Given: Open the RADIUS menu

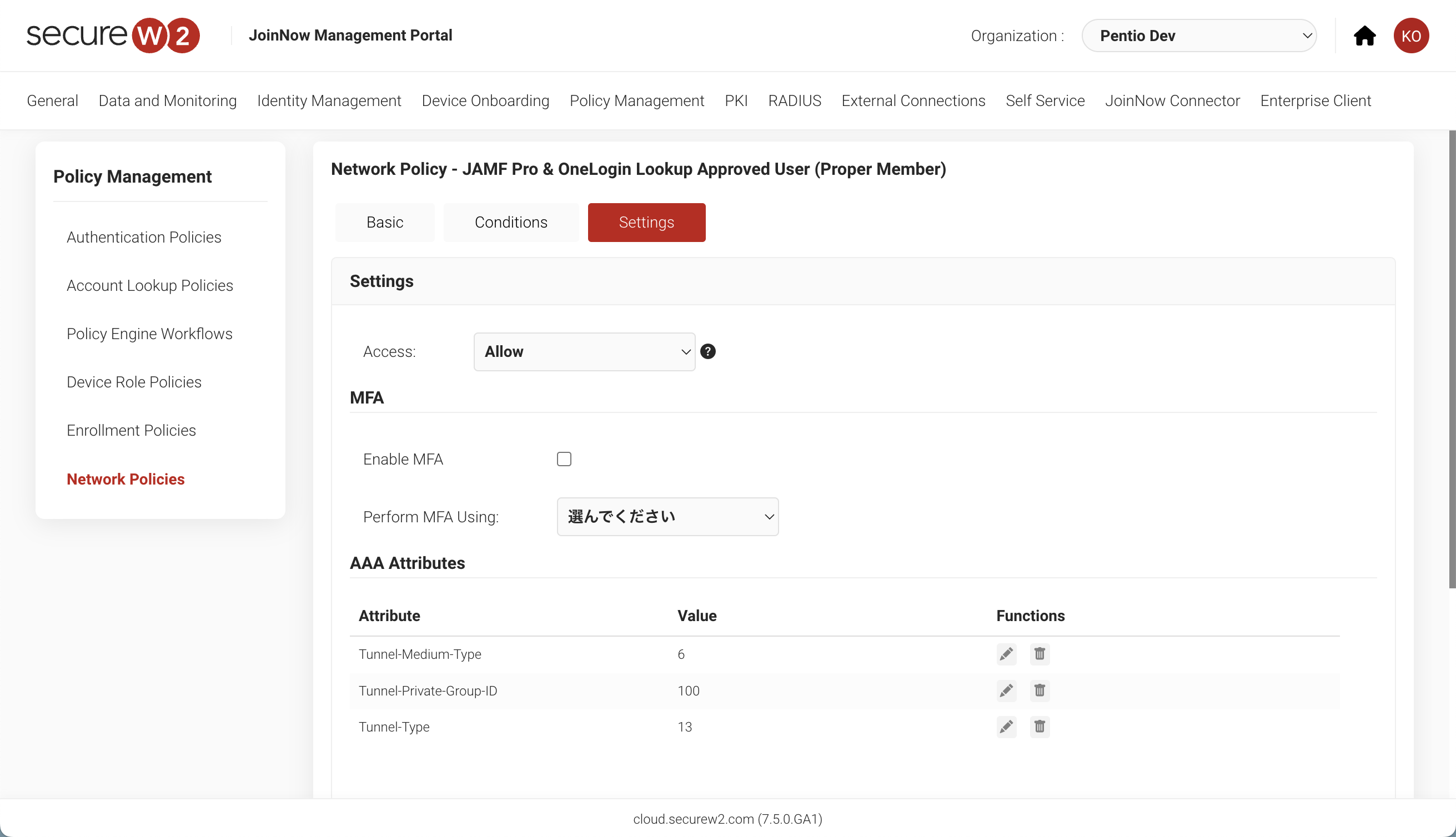Looking at the screenshot, I should [x=795, y=100].
